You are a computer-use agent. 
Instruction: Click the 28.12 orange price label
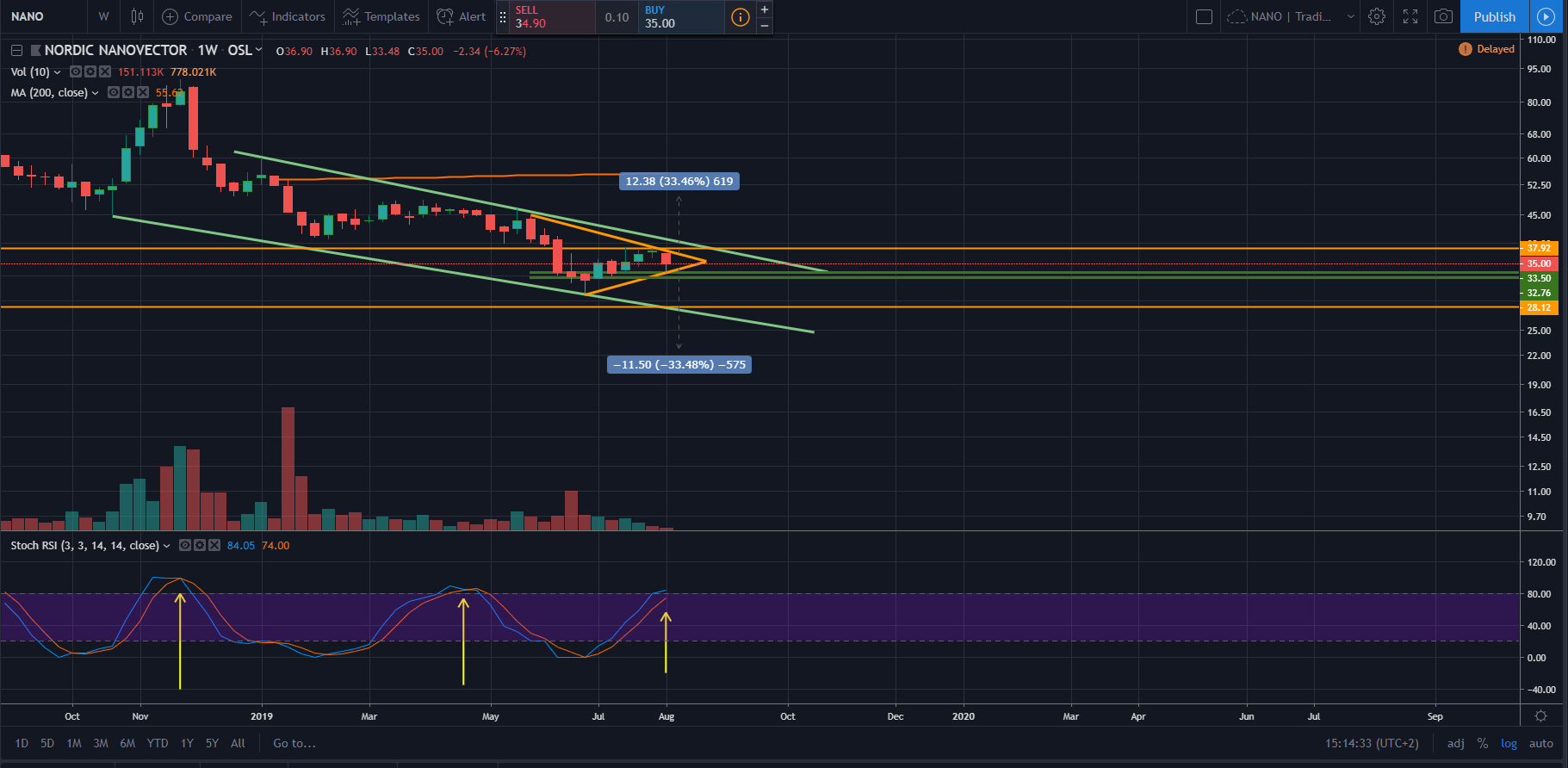point(1539,307)
